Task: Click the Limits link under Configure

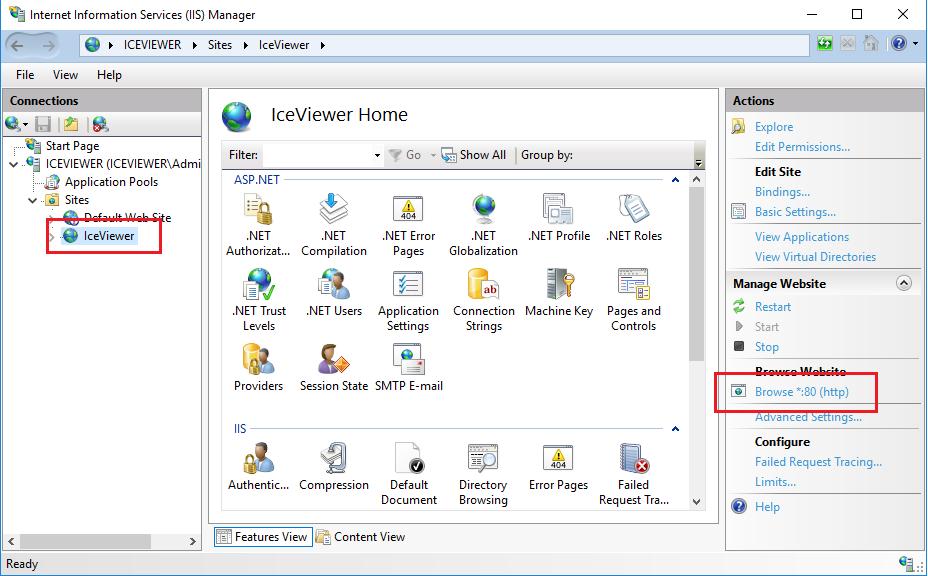Action: point(775,482)
